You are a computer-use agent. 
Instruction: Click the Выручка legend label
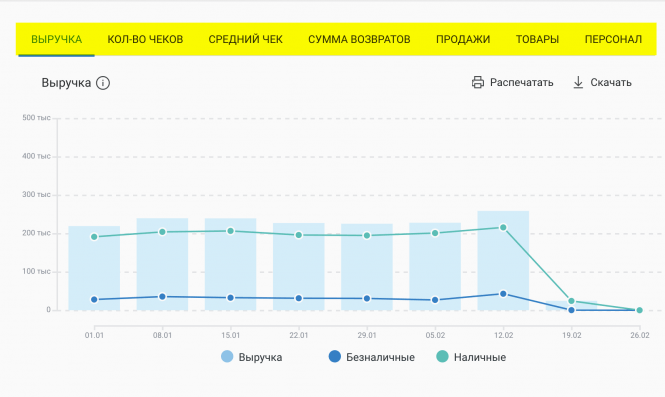[x=260, y=357]
